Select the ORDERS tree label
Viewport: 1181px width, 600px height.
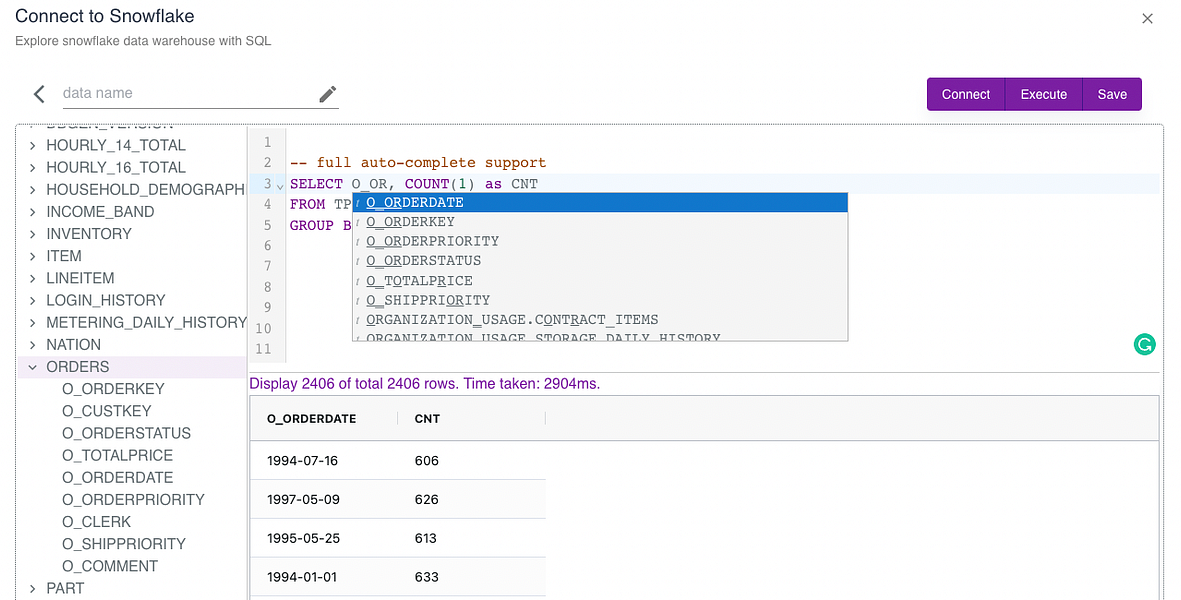point(78,367)
